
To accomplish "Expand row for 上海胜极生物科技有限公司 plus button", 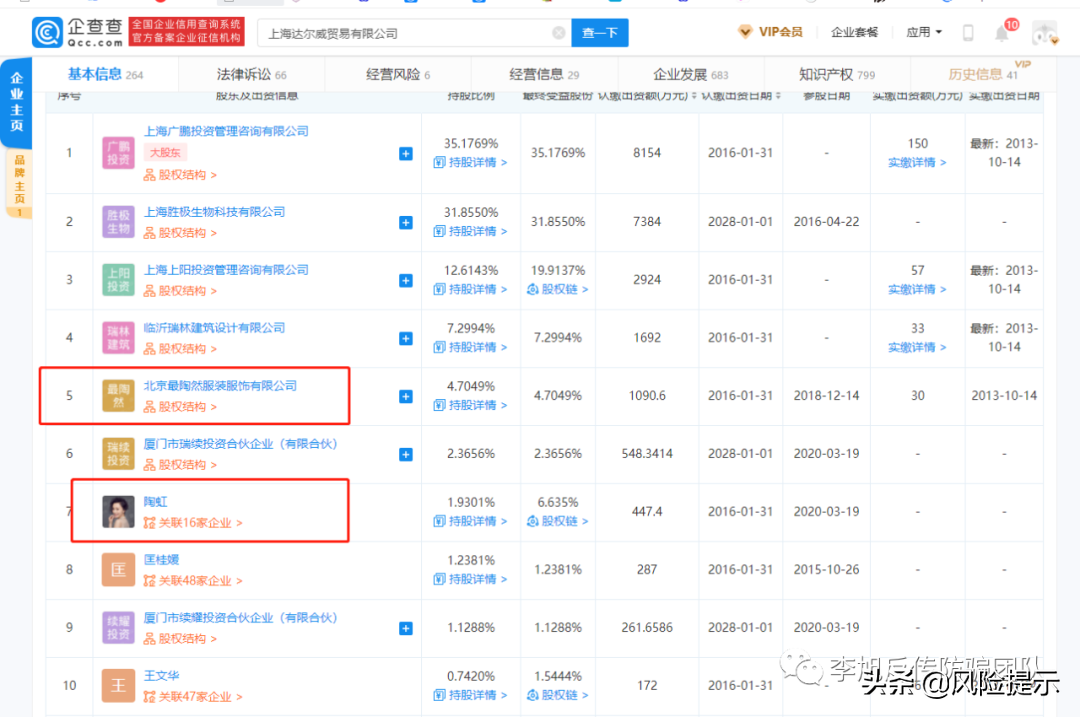I will point(405,222).
